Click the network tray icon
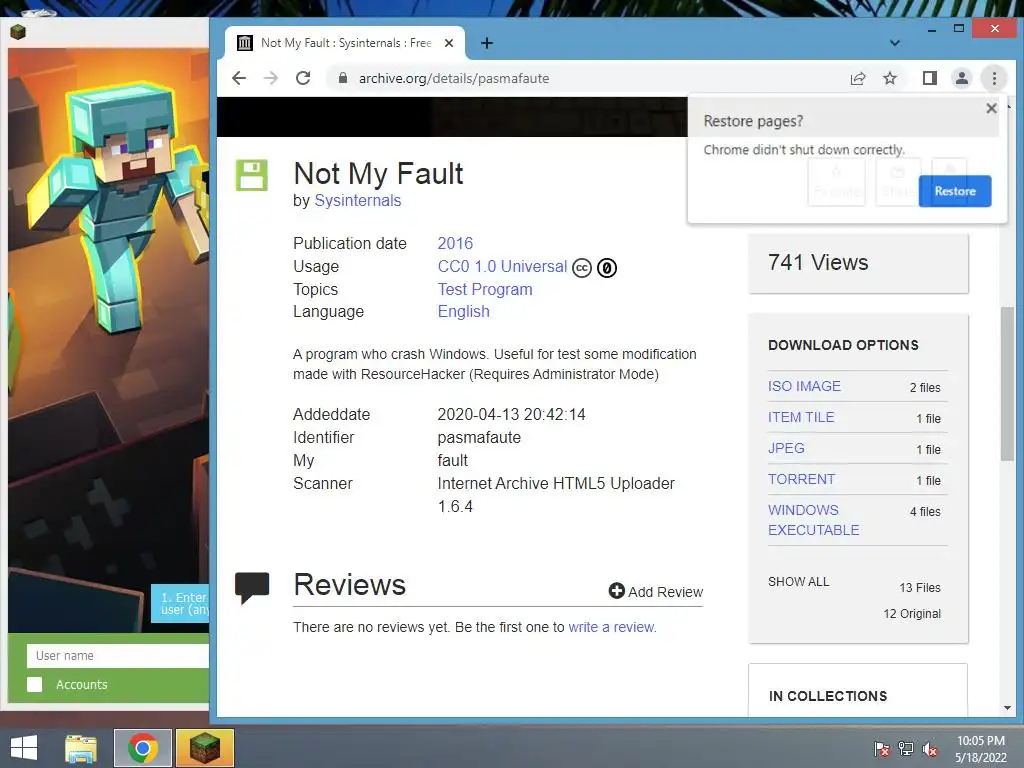 tap(906, 749)
